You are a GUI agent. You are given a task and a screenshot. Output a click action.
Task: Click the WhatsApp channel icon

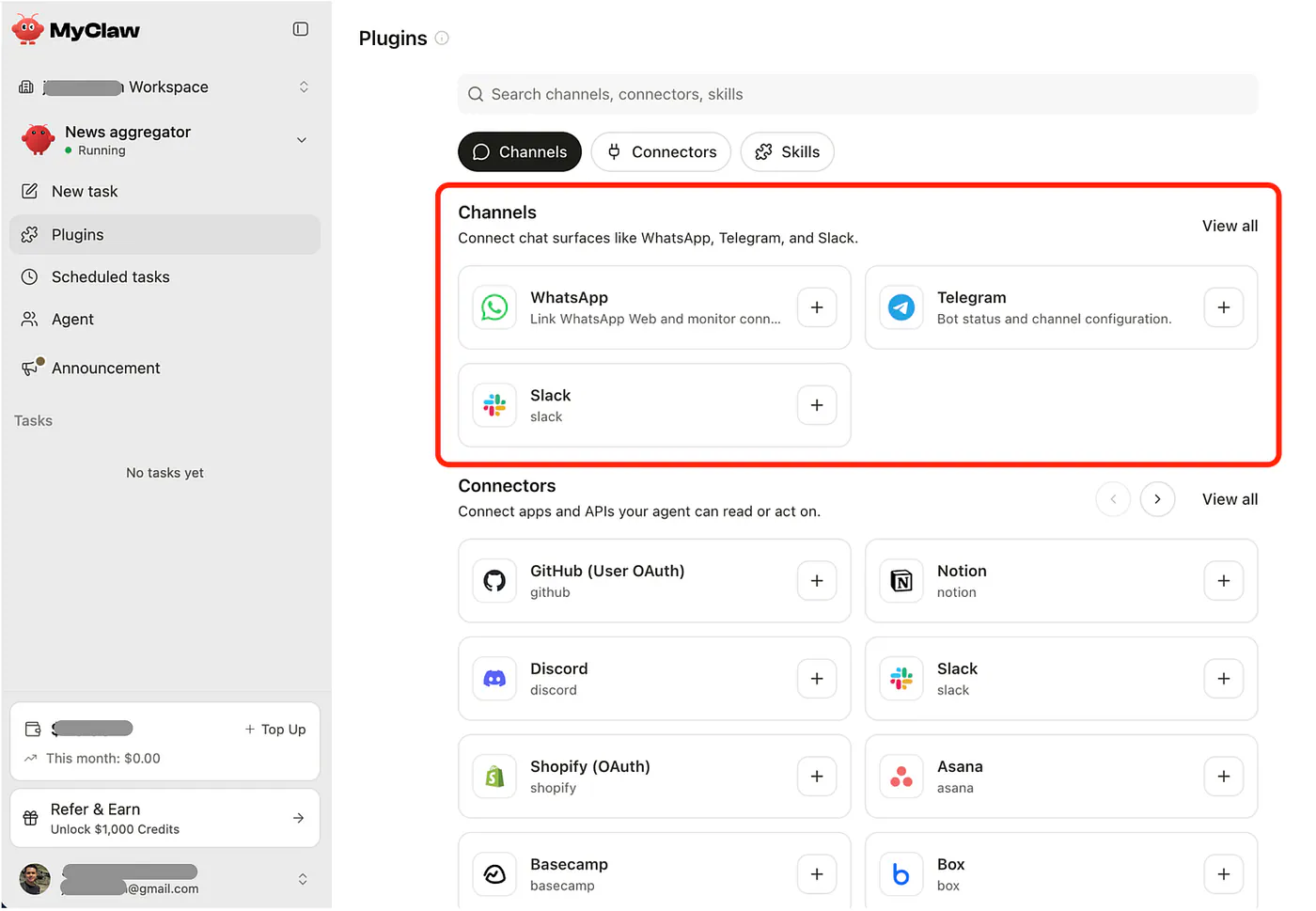[x=494, y=307]
